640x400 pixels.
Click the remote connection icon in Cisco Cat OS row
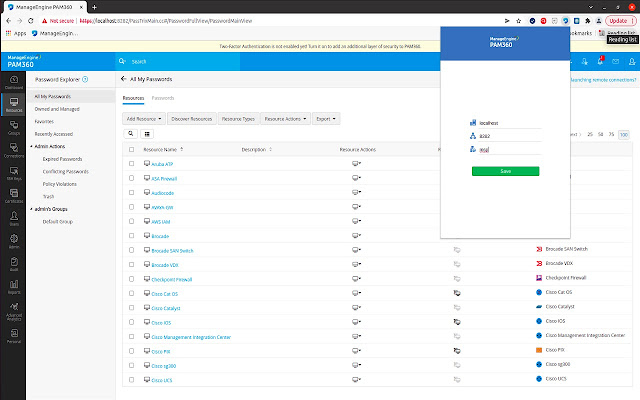(x=457, y=293)
